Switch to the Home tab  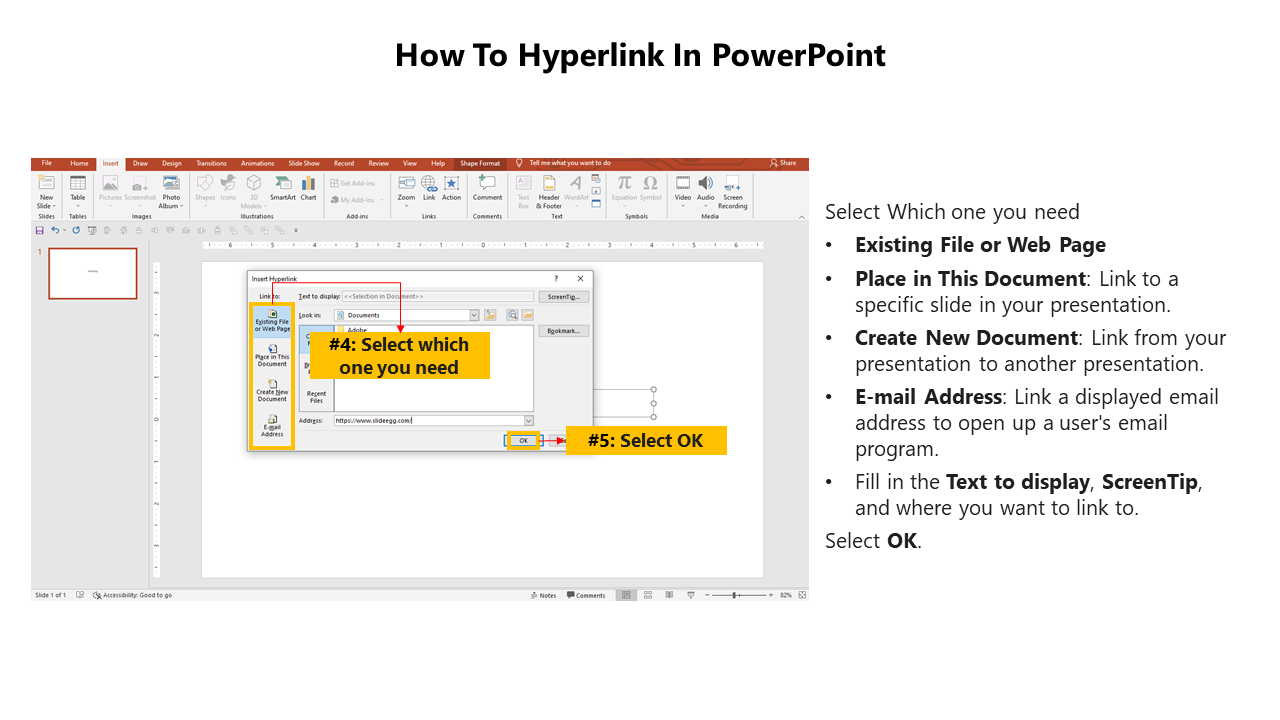pyautogui.click(x=79, y=163)
